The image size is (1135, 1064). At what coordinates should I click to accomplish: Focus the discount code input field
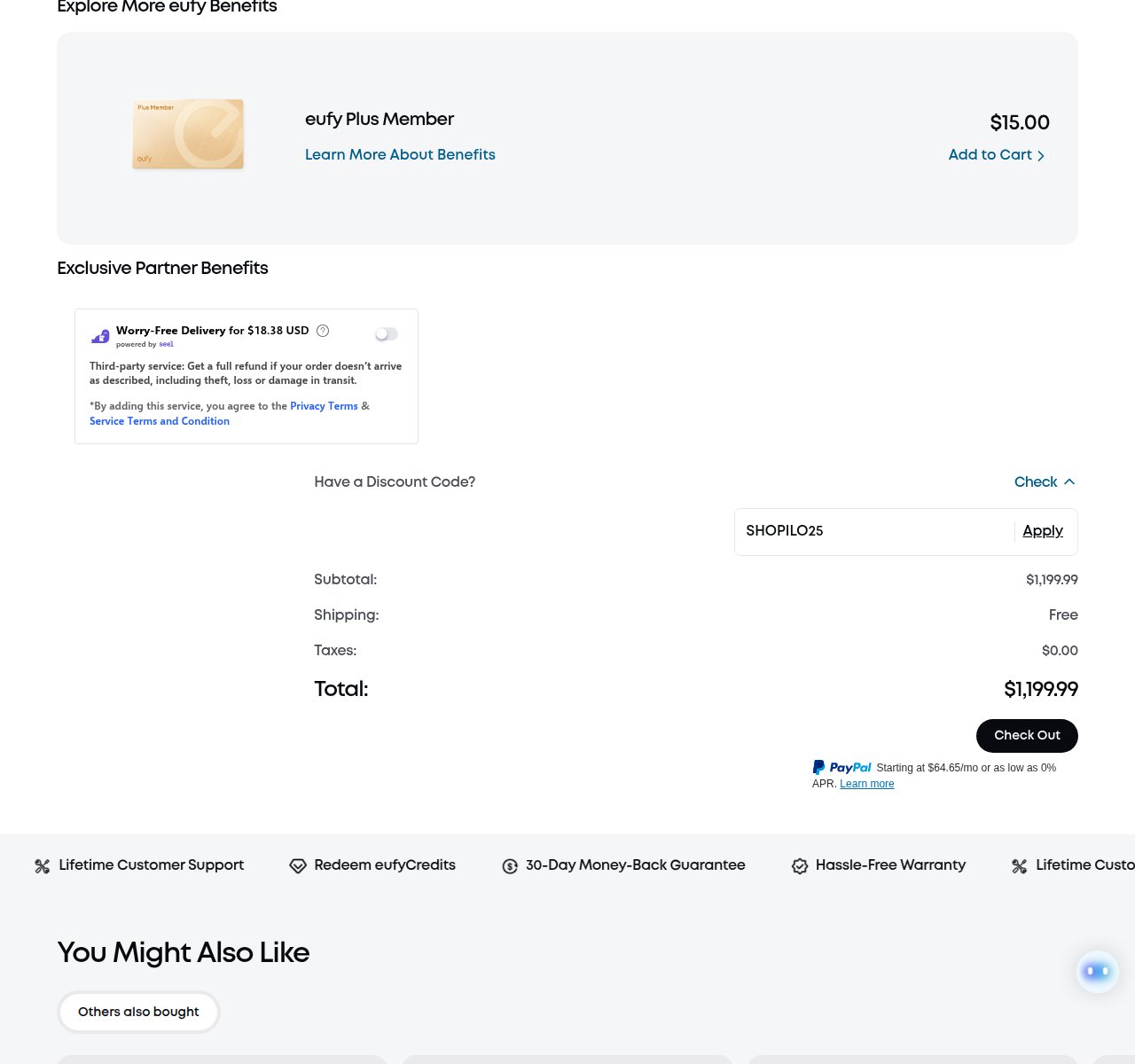click(874, 531)
